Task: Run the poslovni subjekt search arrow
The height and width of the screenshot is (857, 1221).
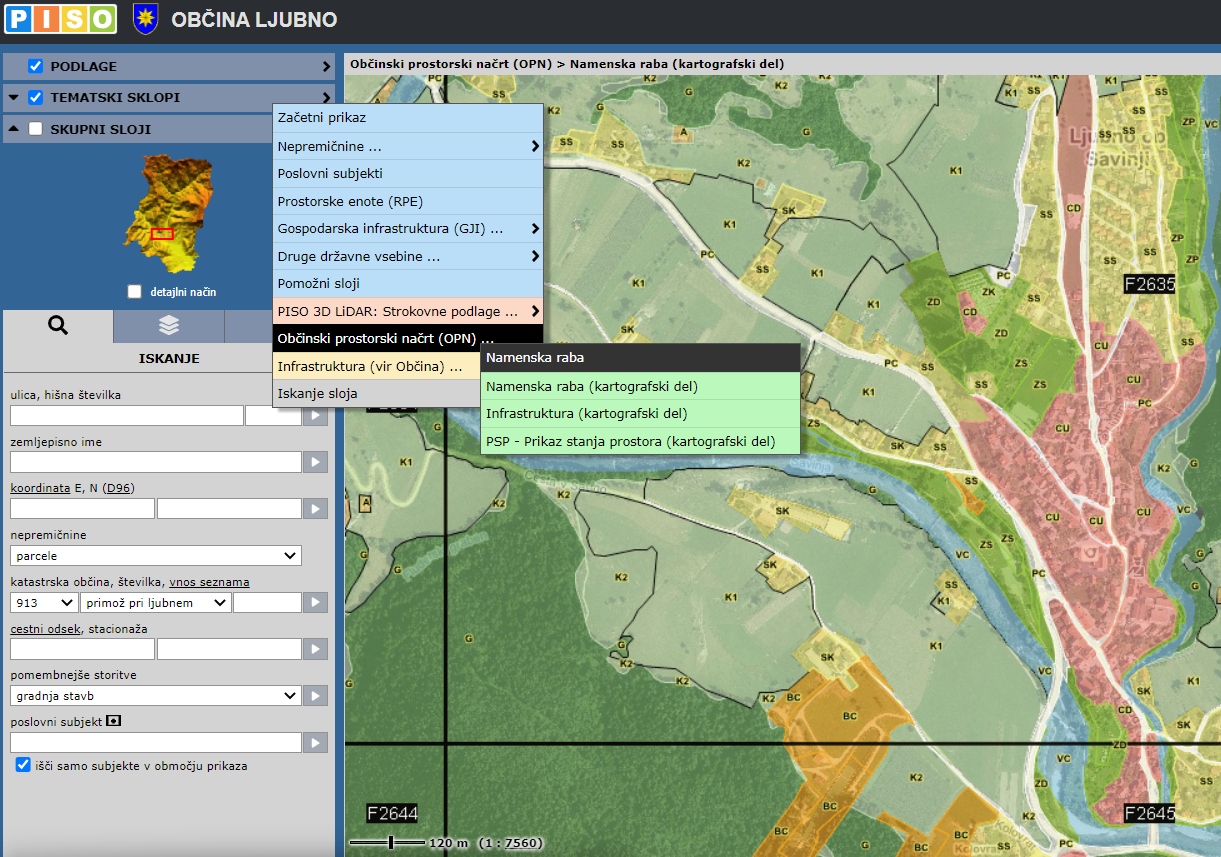Action: (x=315, y=742)
